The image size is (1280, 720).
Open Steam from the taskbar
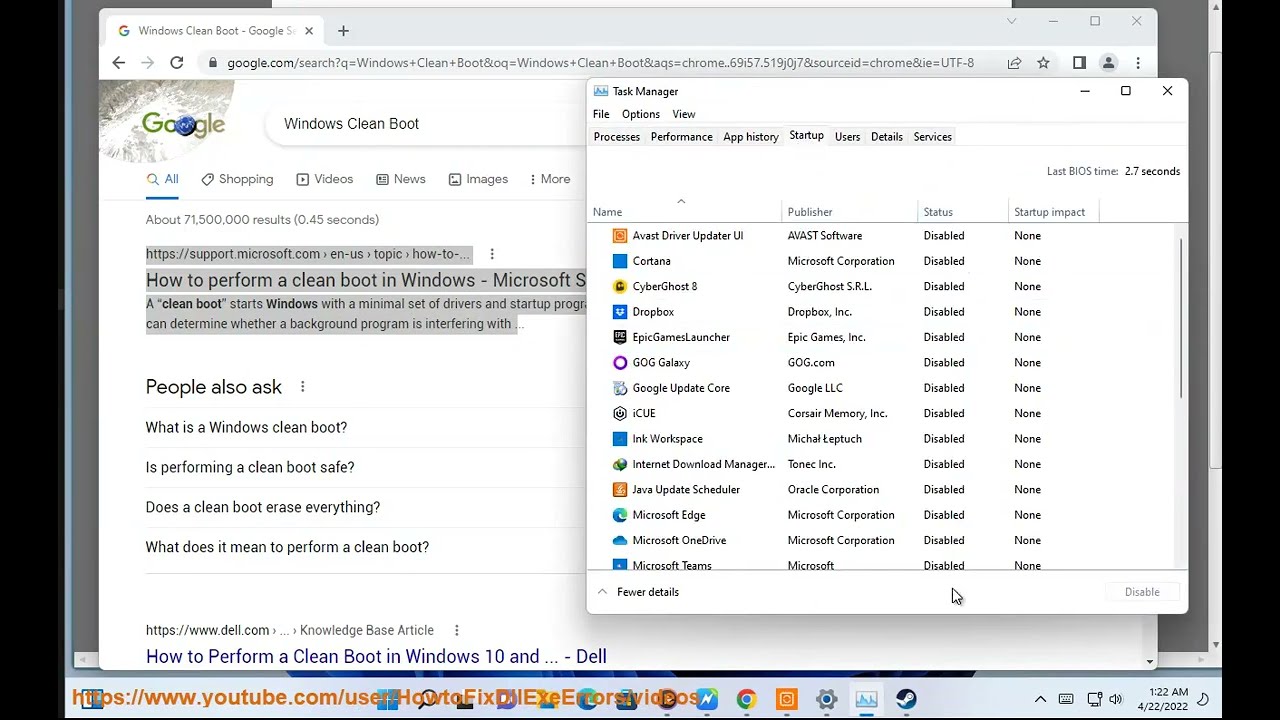(906, 699)
